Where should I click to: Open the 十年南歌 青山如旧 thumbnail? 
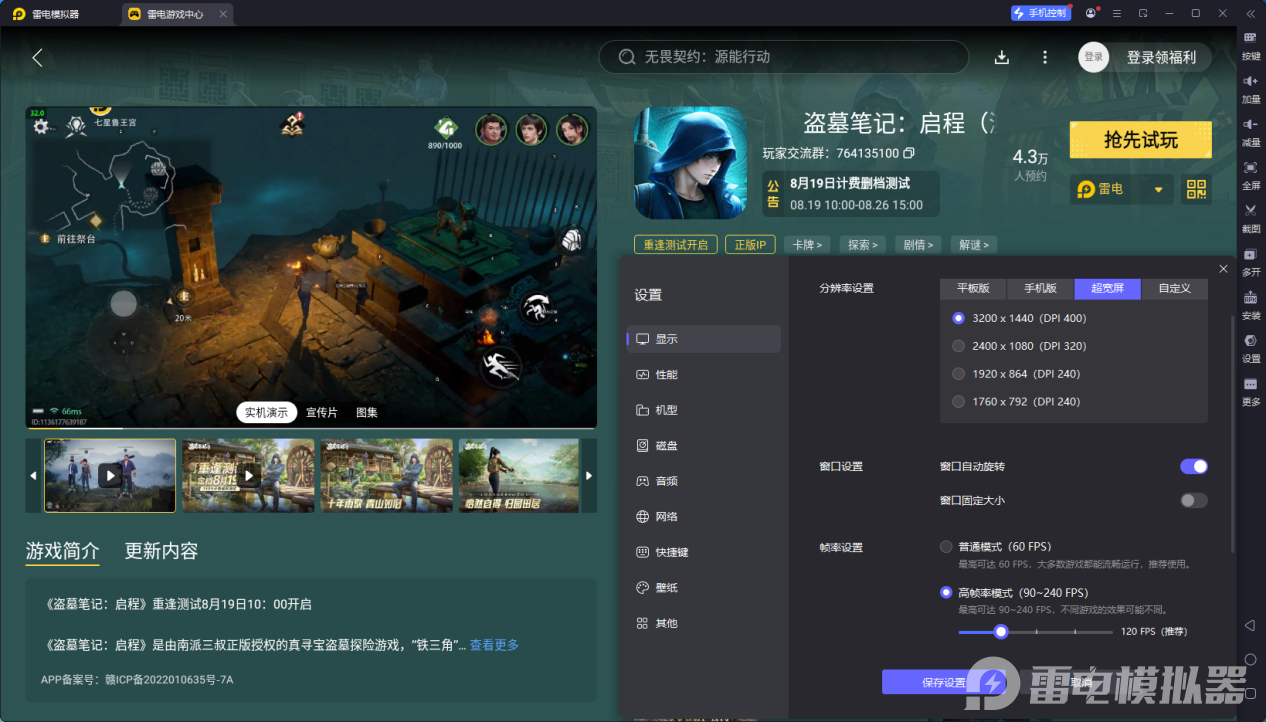387,475
